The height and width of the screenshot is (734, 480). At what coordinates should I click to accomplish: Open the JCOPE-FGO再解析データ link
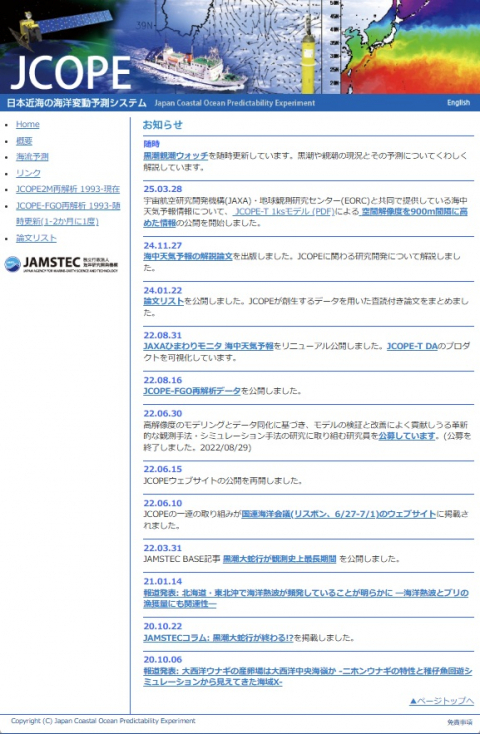coord(192,391)
